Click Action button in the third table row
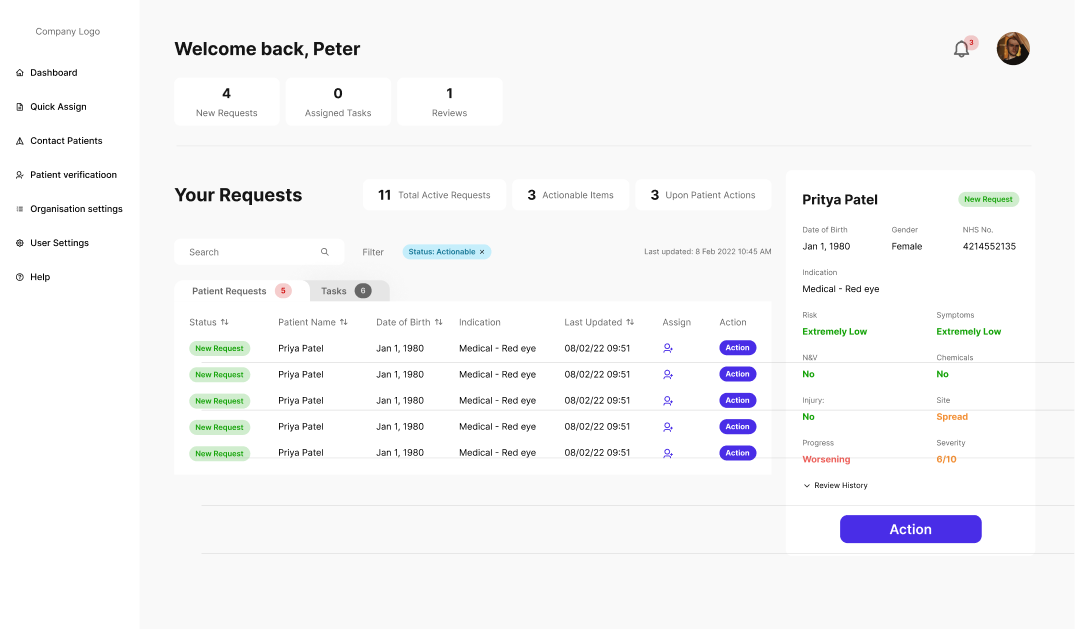Viewport: 1075px width, 629px height. [737, 401]
